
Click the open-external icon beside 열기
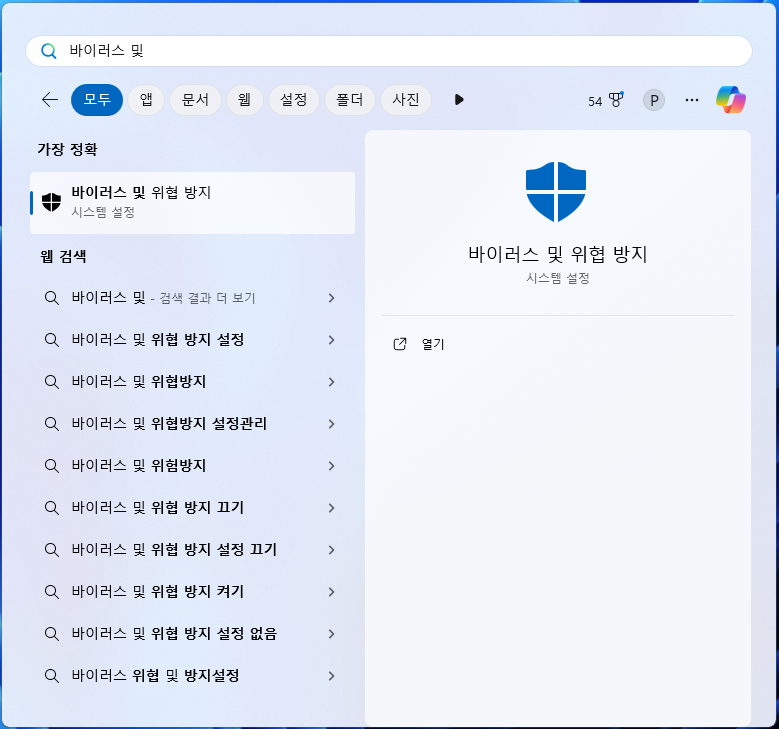tap(400, 344)
